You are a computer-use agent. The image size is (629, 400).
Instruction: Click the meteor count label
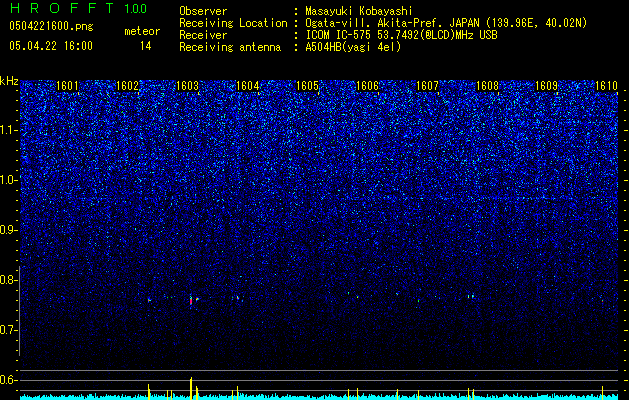click(142, 31)
